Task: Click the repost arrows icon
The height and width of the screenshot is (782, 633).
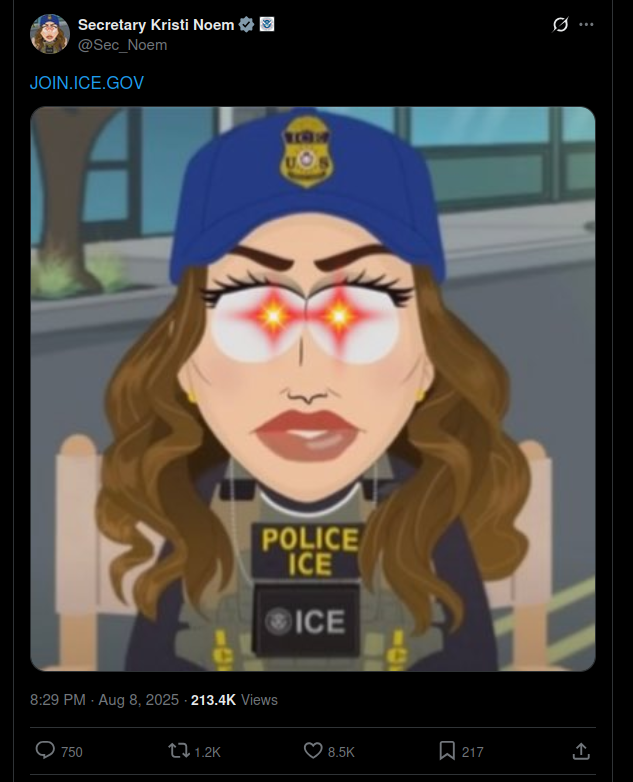Action: tap(179, 751)
